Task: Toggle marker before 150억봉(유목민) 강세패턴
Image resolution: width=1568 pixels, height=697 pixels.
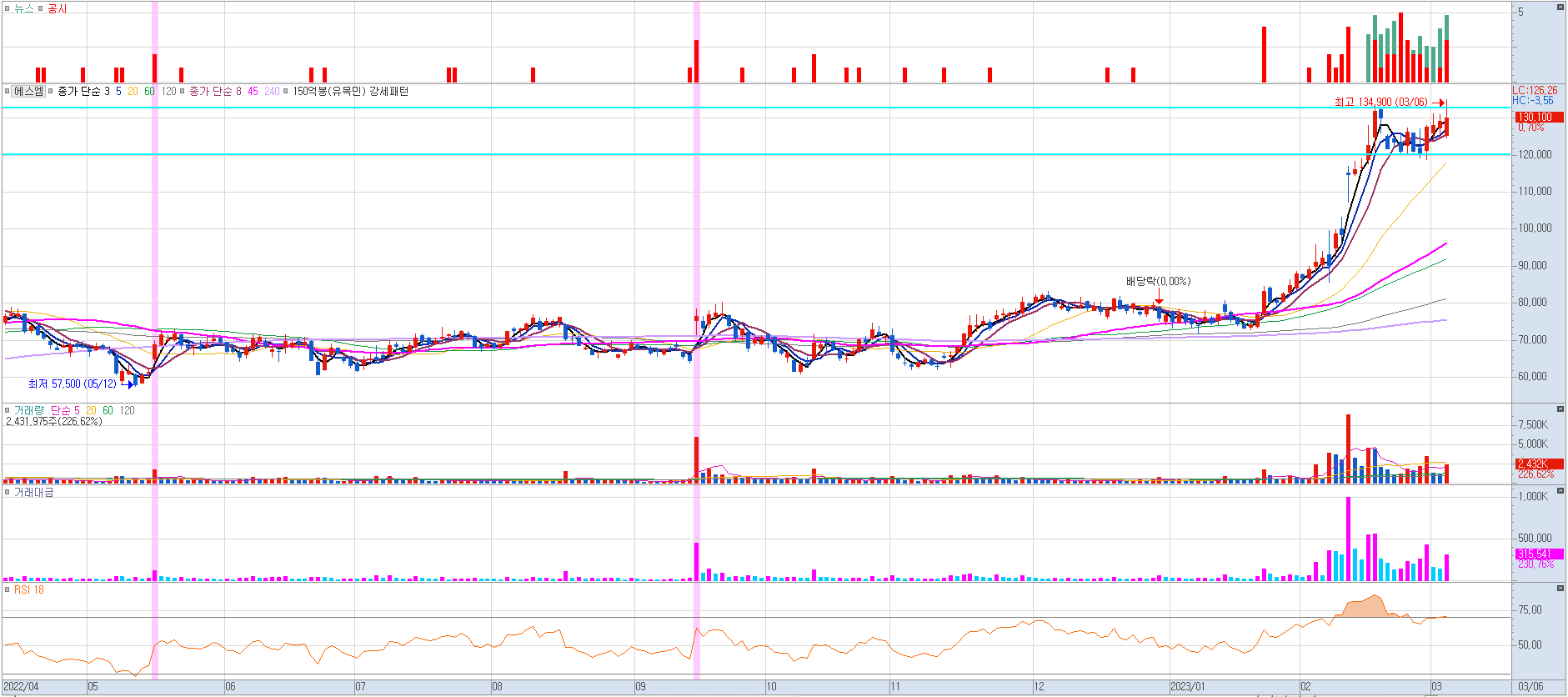Action: 286,91
